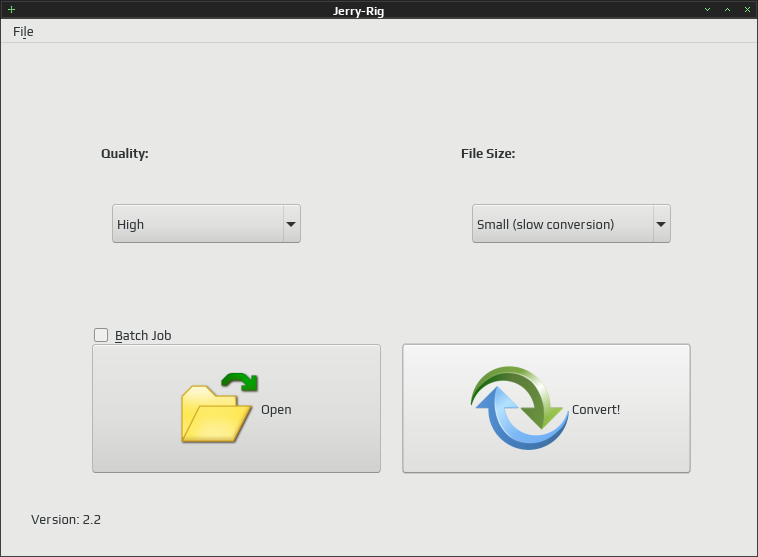
Task: Click the green plus icon in title bar
Action: click(x=12, y=9)
